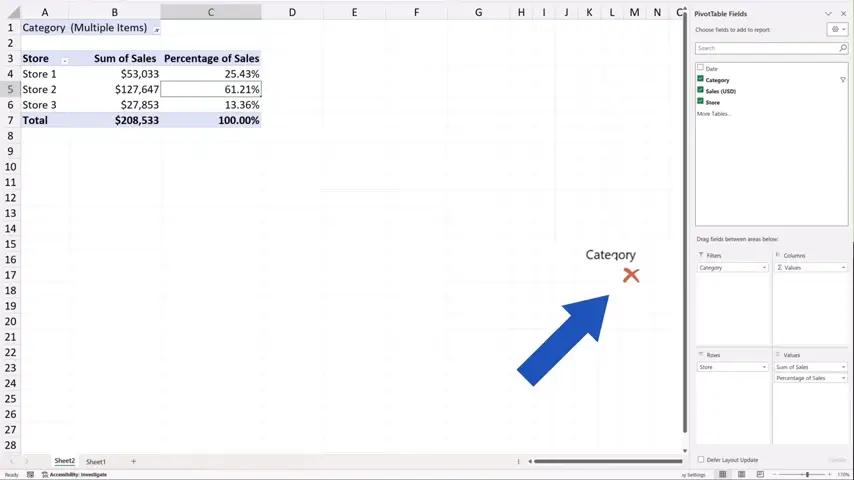The height and width of the screenshot is (480, 854).
Task: Expand Percentage of Sales dropdown in Values area
Action: [x=844, y=378]
